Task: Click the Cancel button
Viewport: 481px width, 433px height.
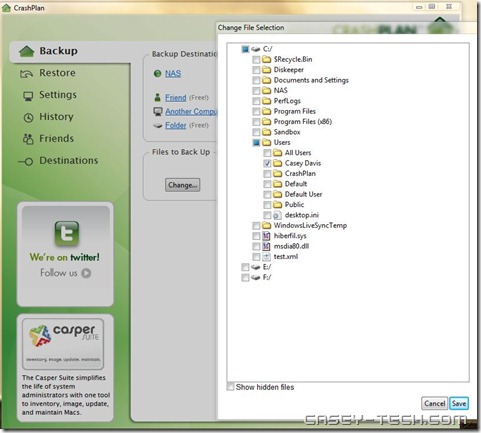Action: (434, 404)
